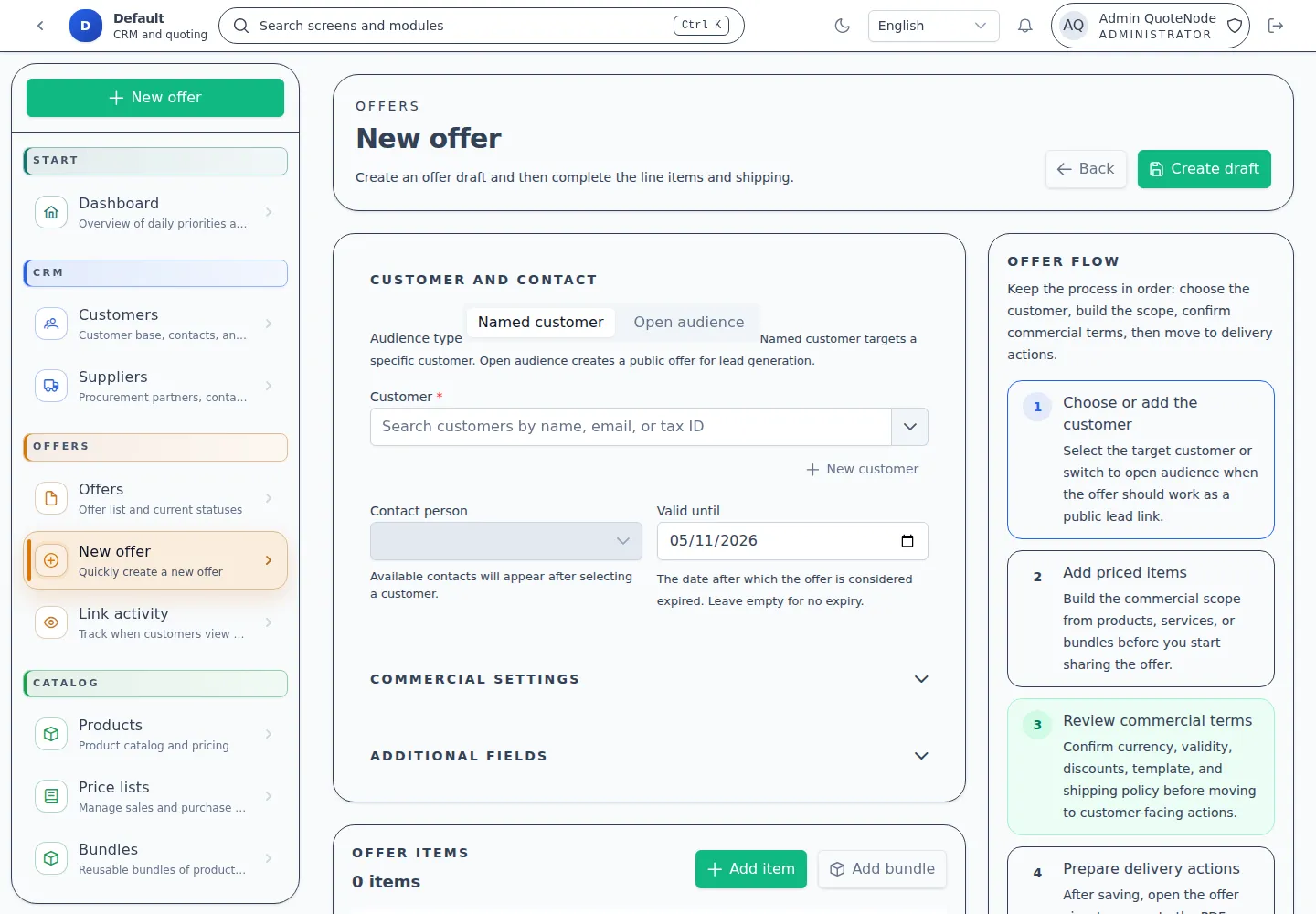This screenshot has height=914, width=1316.
Task: Open Products box icon in sidebar
Action: point(51,734)
